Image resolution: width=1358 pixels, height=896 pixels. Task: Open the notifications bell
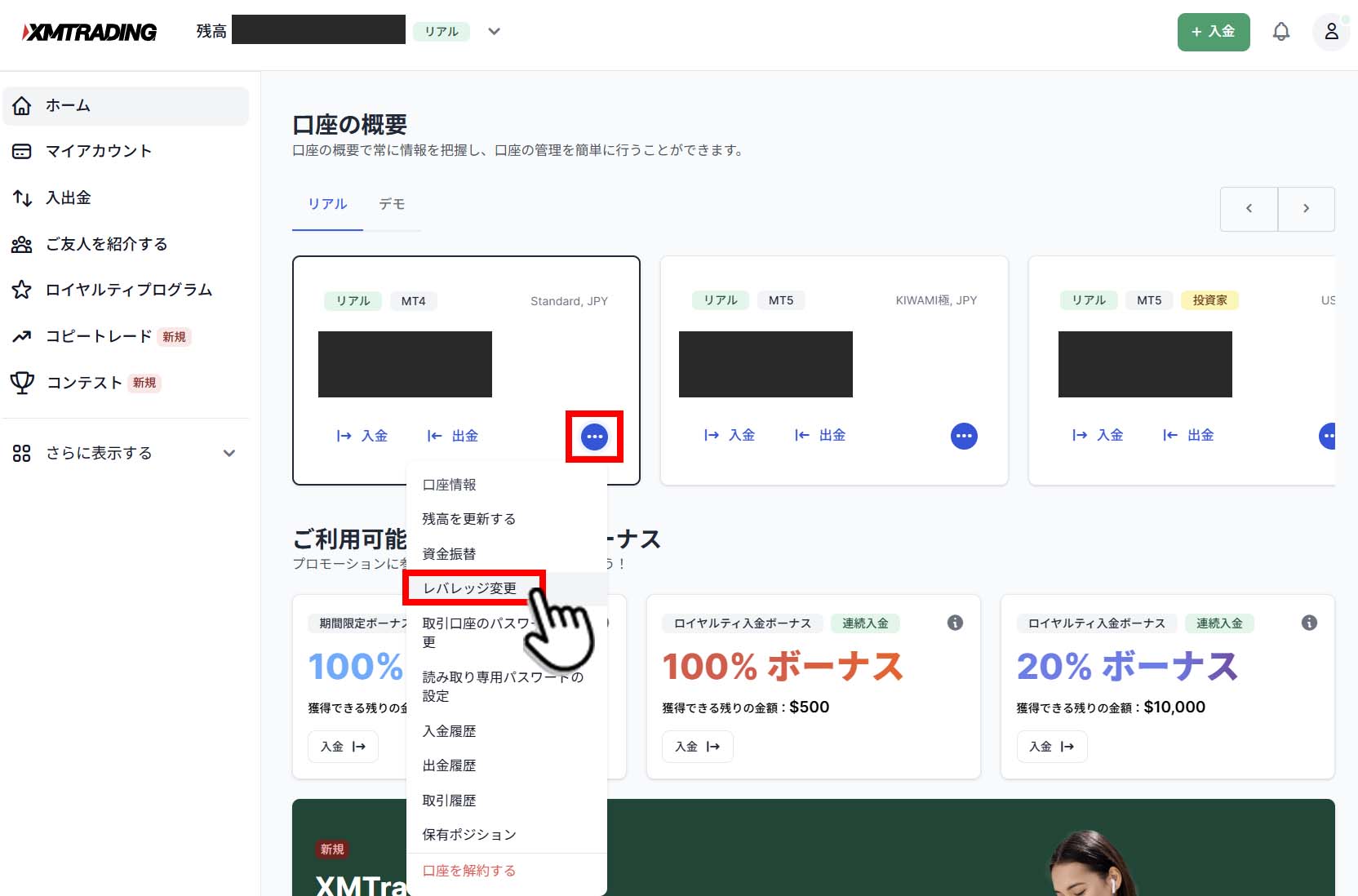1281,32
